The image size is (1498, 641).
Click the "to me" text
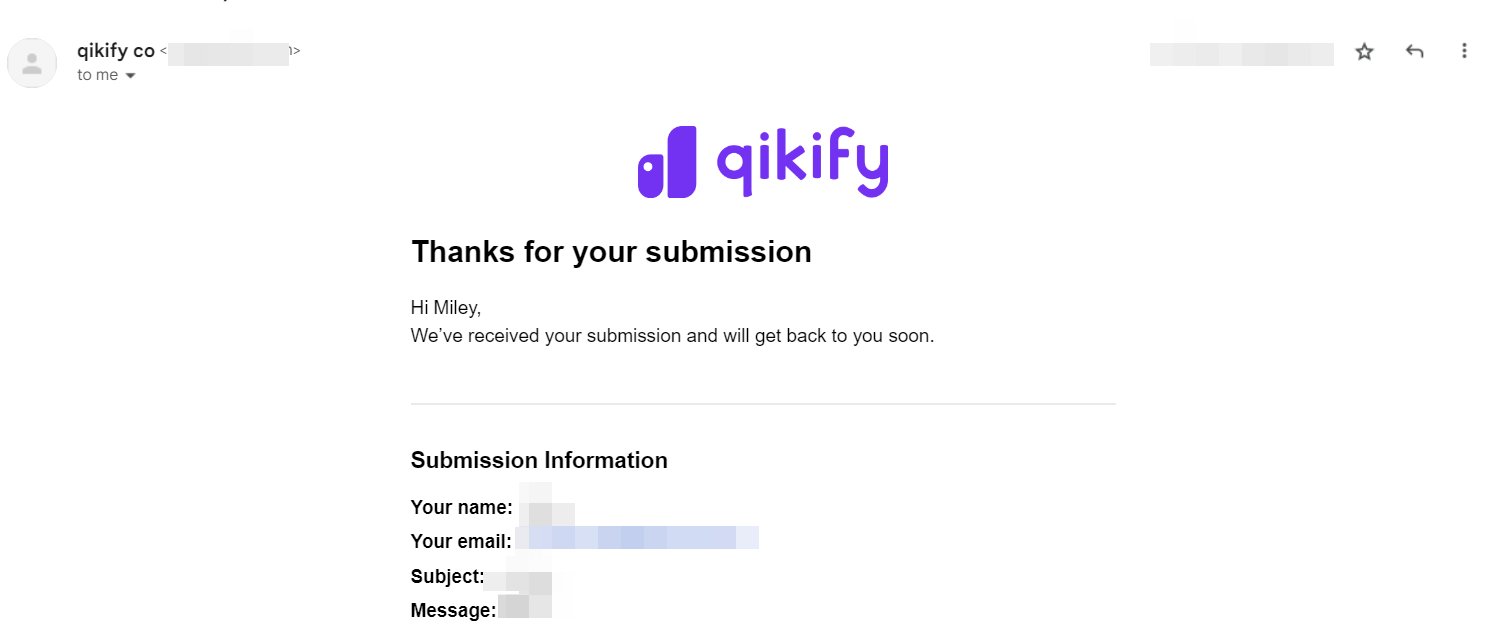click(x=97, y=75)
